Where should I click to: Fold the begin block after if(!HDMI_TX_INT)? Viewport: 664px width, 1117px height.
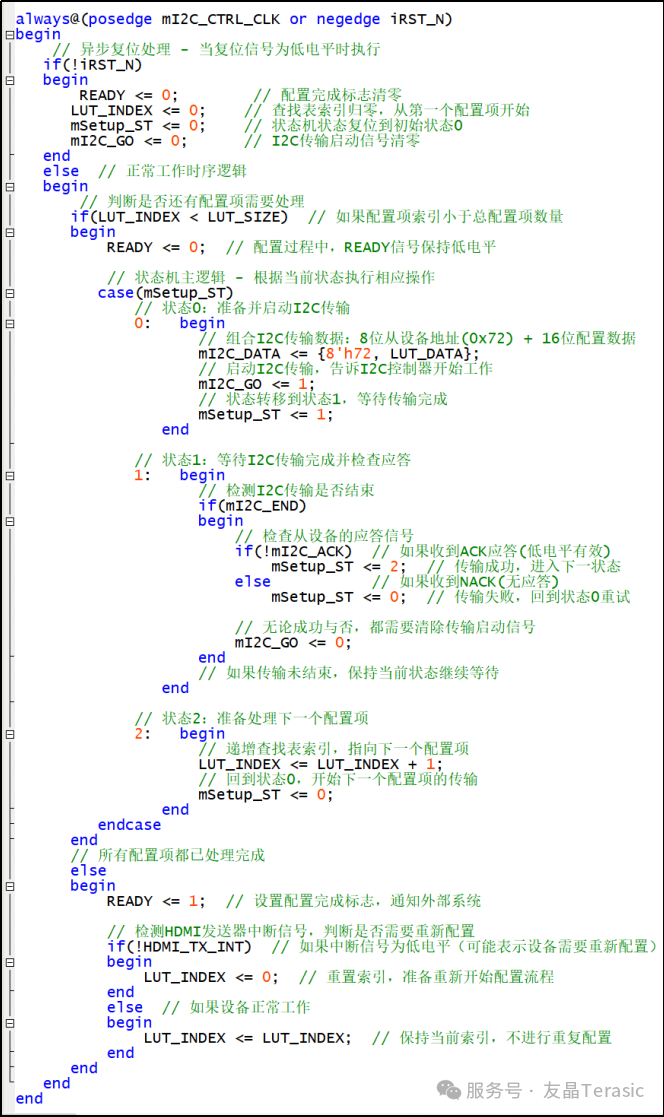pos(10,962)
